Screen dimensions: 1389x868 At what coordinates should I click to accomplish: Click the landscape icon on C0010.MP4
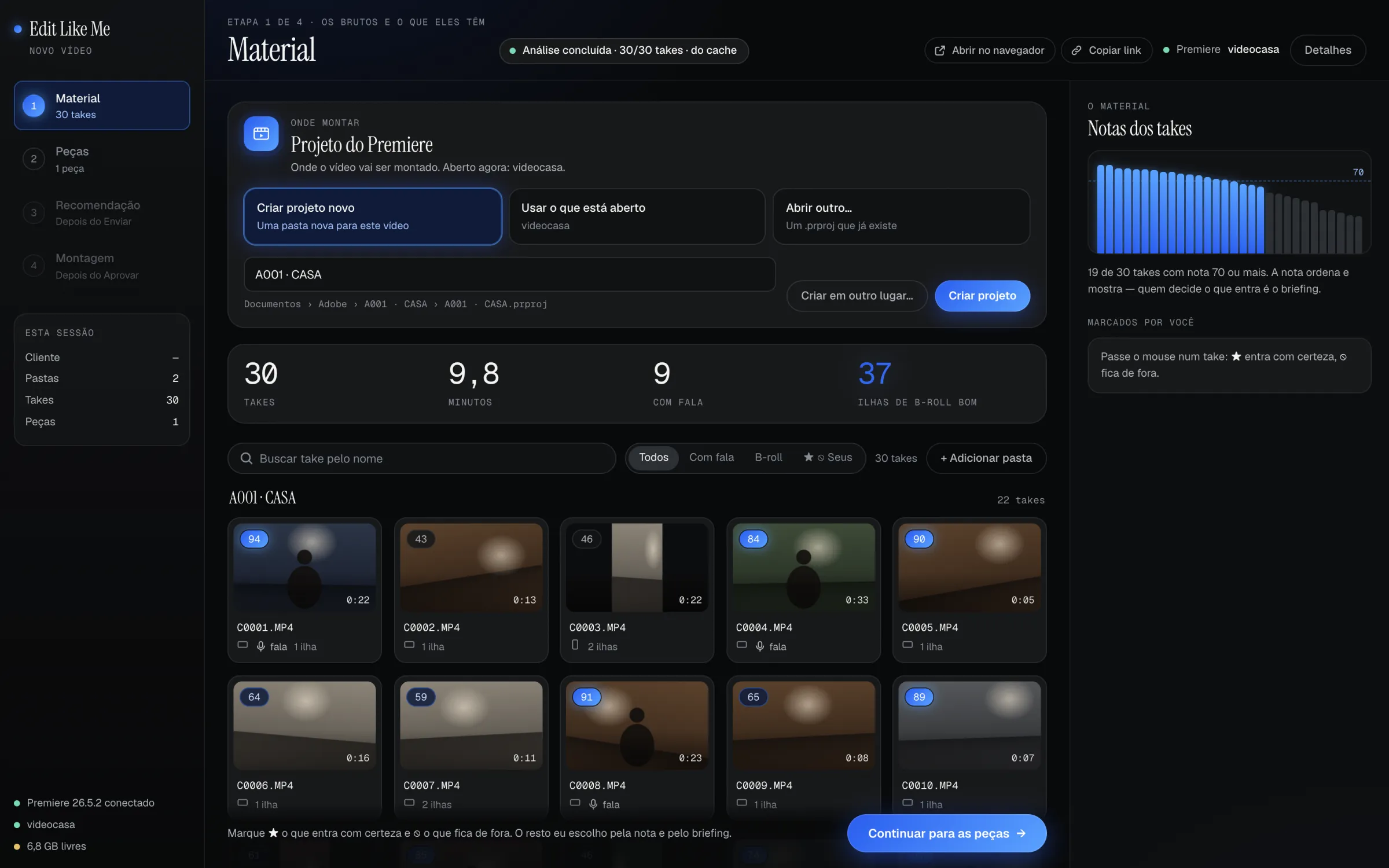pyautogui.click(x=907, y=803)
